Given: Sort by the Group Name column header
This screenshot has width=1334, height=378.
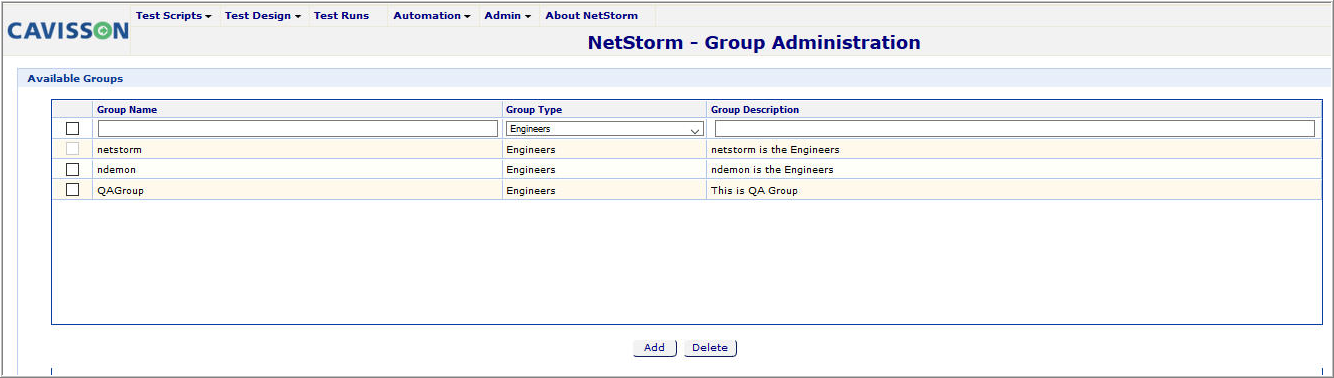Looking at the screenshot, I should [127, 110].
